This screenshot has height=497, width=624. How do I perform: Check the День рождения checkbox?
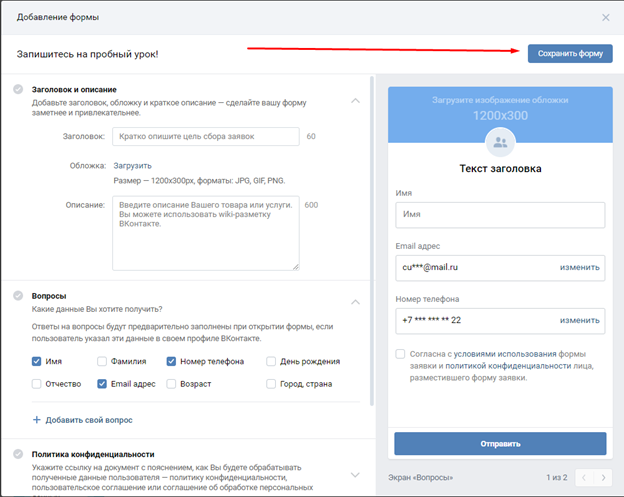[271, 361]
